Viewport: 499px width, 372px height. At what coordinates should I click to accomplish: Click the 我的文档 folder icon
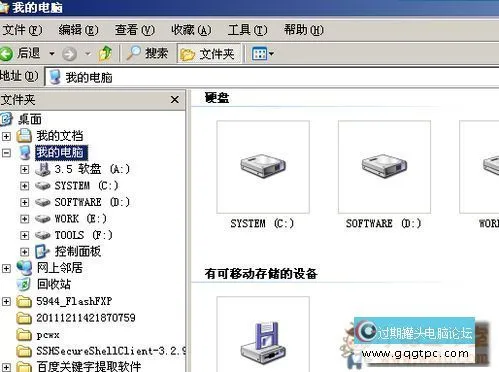pyautogui.click(x=24, y=135)
